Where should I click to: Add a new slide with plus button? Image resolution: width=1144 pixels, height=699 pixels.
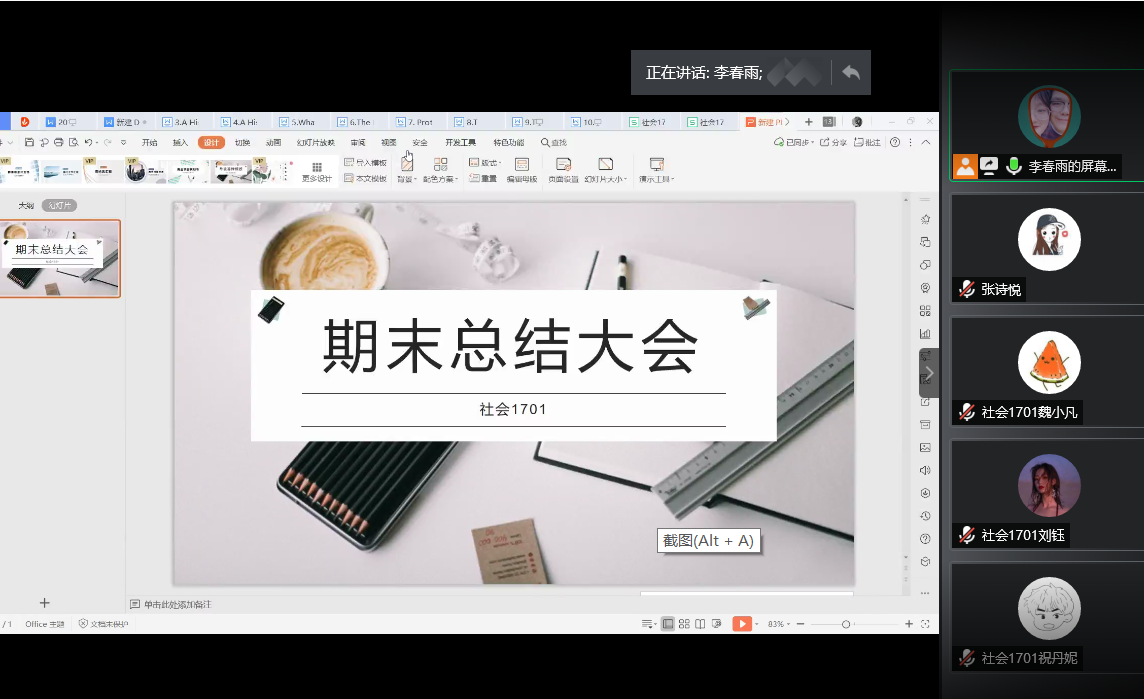point(45,603)
